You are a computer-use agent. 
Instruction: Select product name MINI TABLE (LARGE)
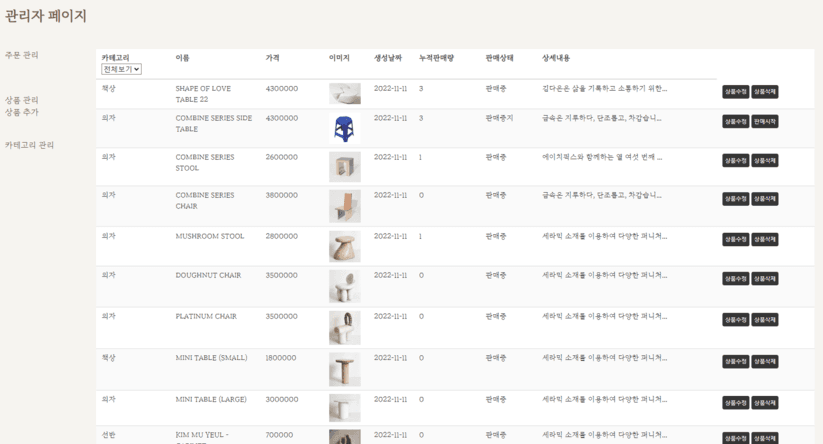point(211,399)
